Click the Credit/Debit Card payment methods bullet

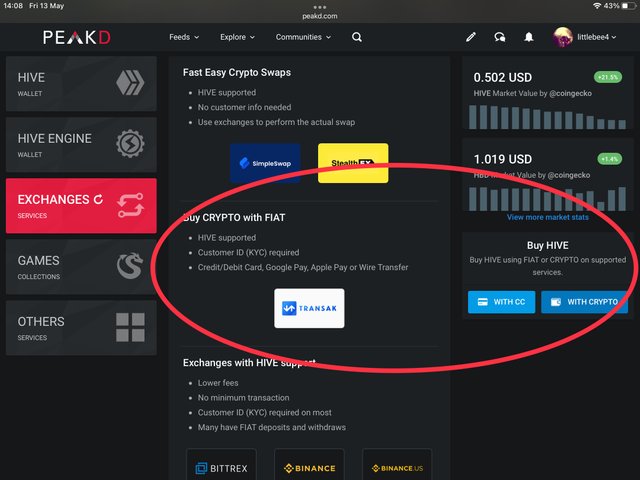[303, 267]
